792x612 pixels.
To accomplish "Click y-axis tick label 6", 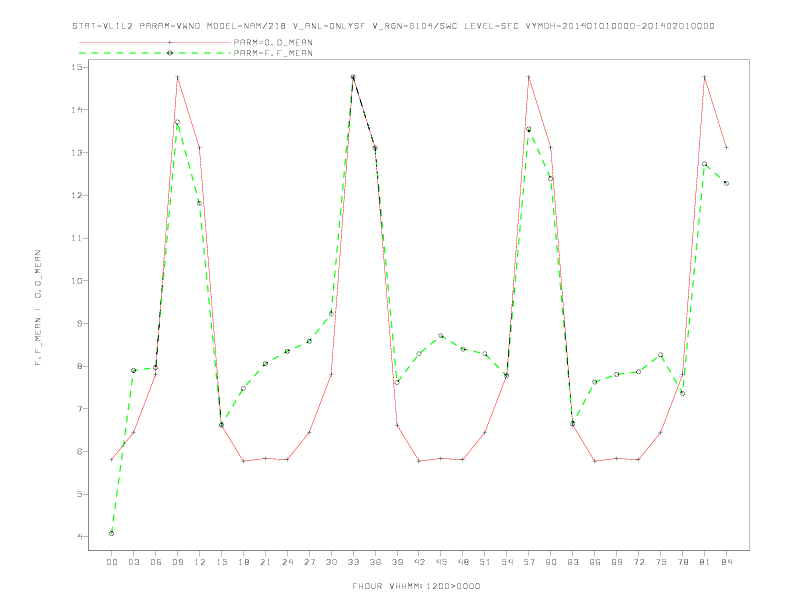I will tap(81, 451).
